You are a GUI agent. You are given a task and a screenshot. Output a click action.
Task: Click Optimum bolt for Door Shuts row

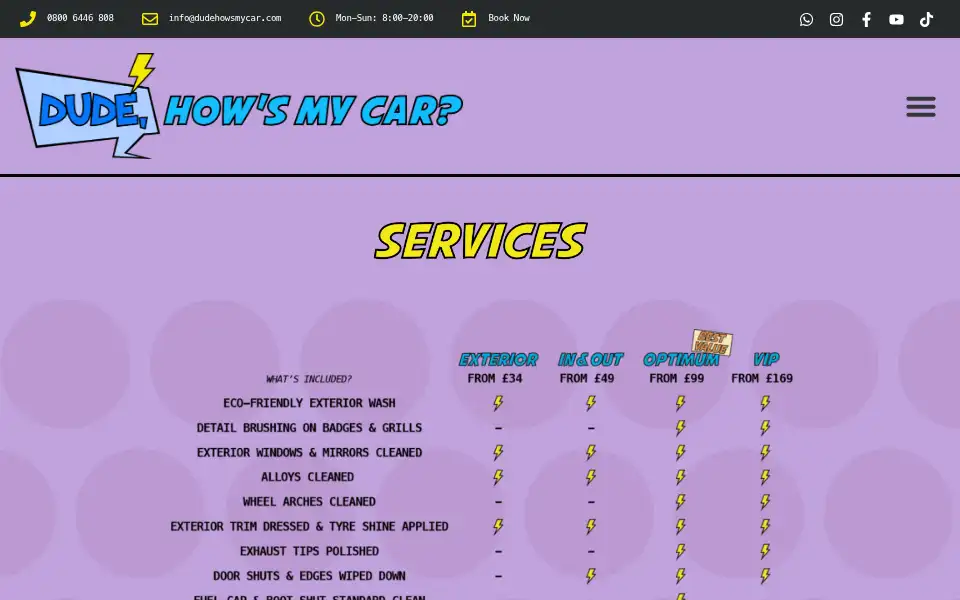(680, 576)
